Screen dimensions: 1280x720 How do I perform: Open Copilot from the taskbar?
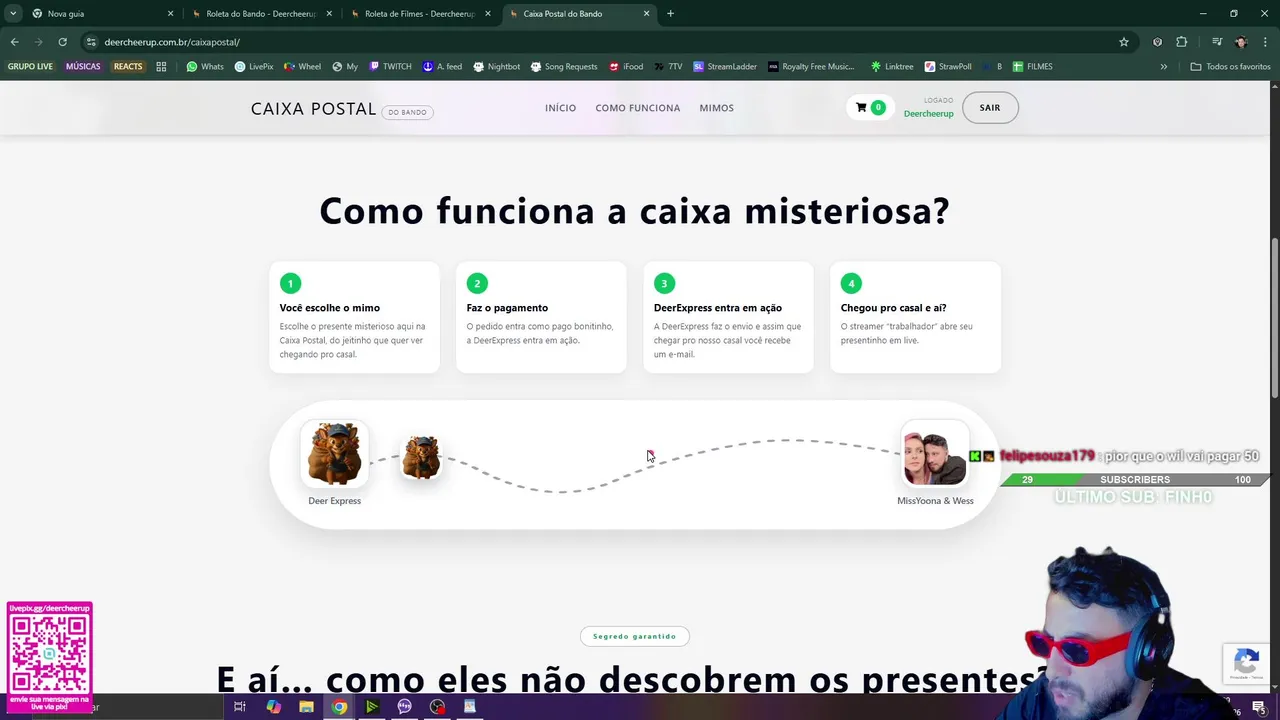point(273,707)
